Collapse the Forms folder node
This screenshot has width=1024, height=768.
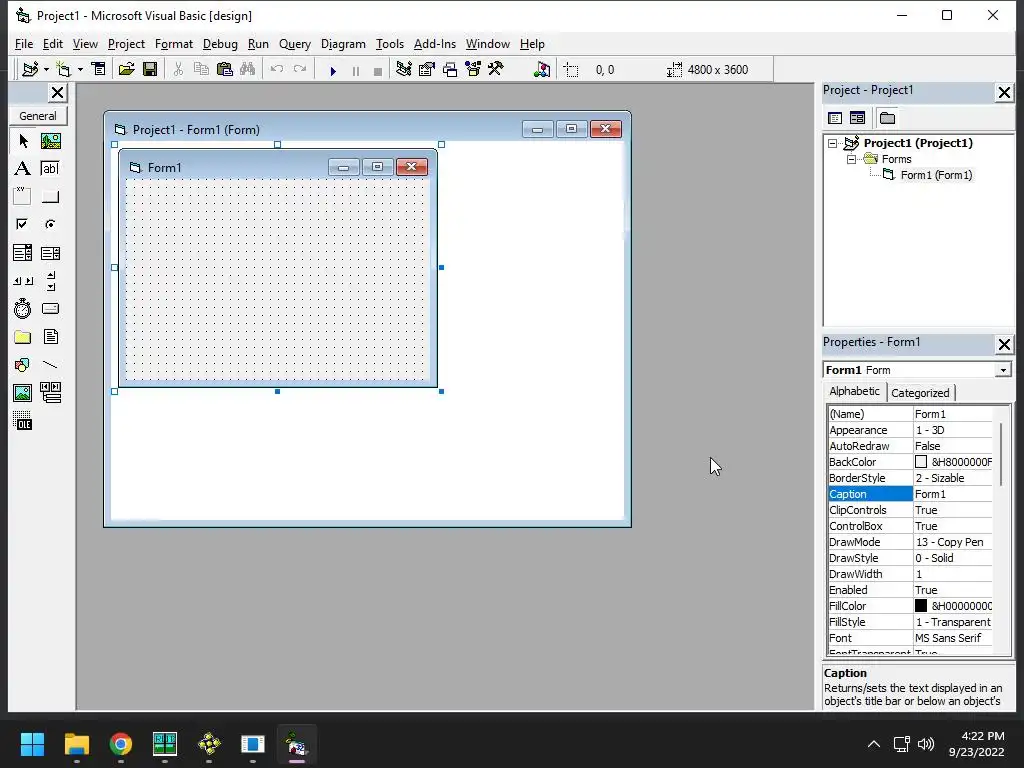852,159
